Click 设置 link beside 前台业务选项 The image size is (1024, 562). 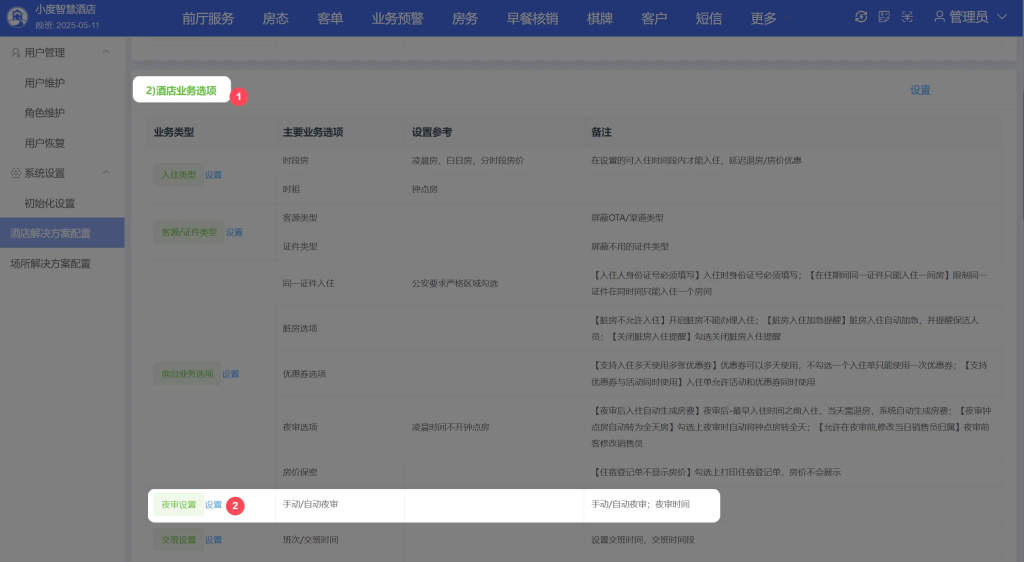point(231,374)
